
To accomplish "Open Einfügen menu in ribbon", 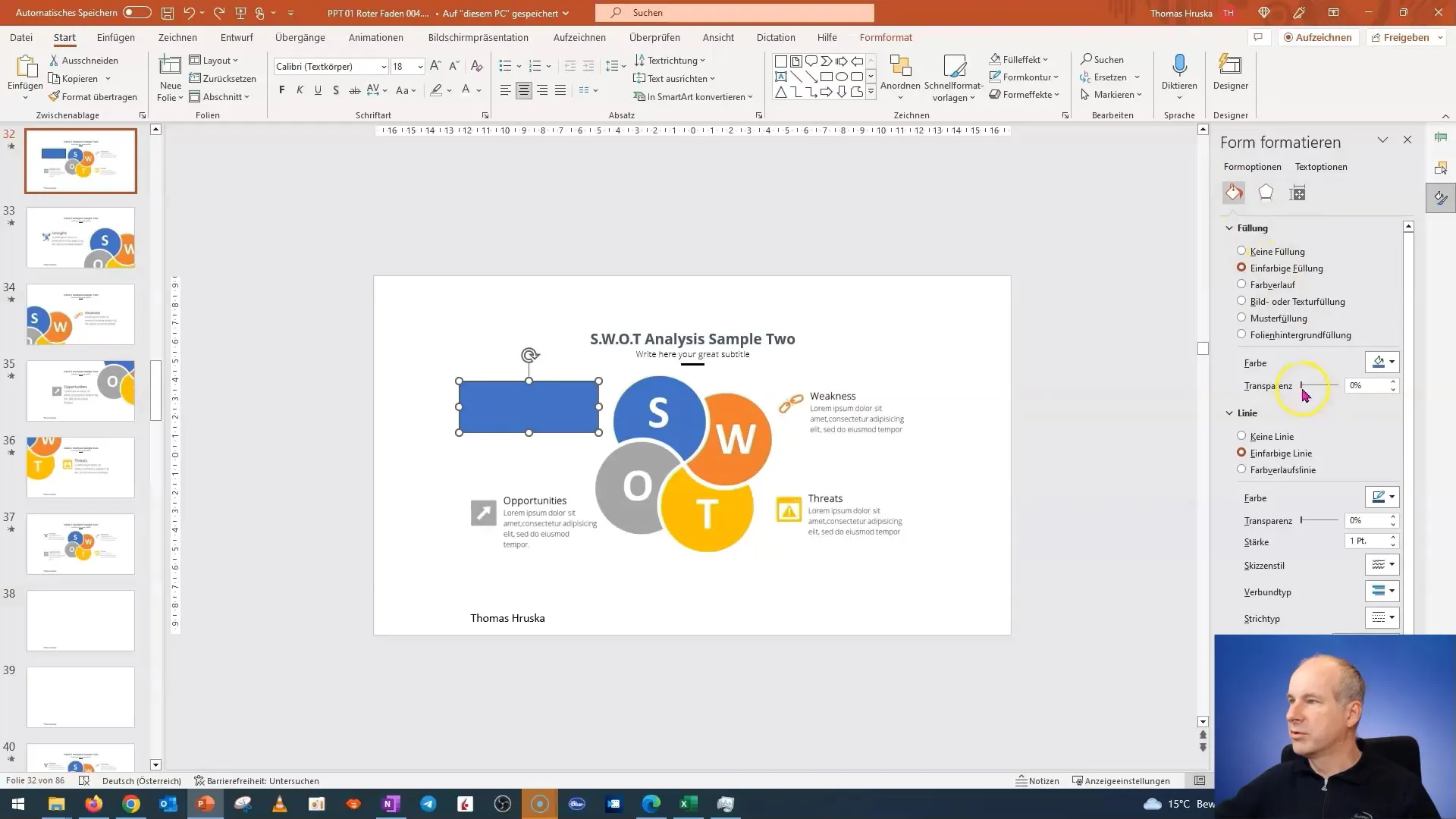I will pyautogui.click(x=115, y=37).
